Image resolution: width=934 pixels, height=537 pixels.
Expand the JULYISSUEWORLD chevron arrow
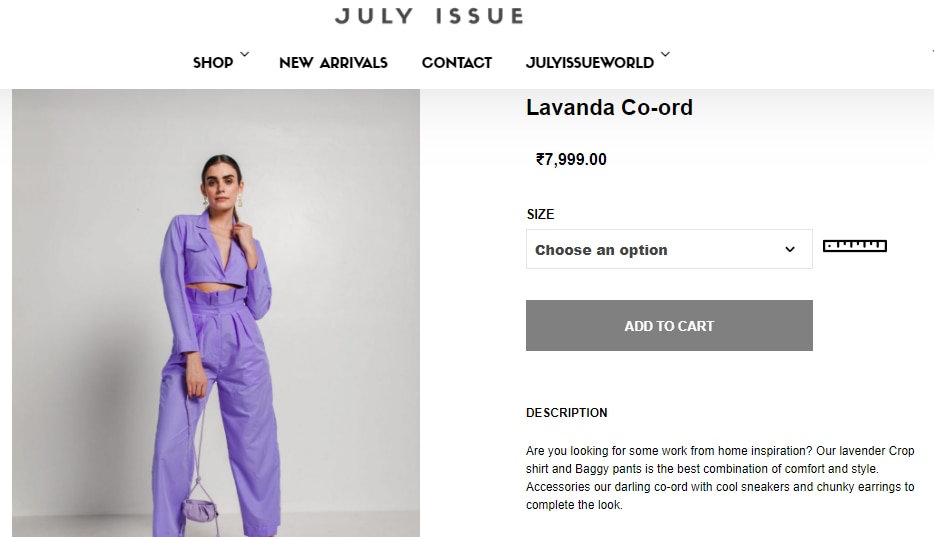665,54
